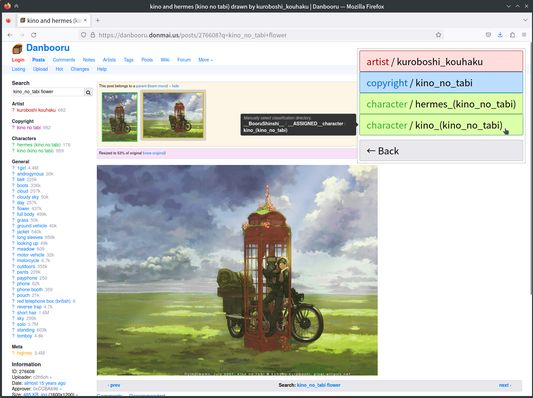Go to the Posts section
The width and height of the screenshot is (533, 398).
[x=38, y=60]
